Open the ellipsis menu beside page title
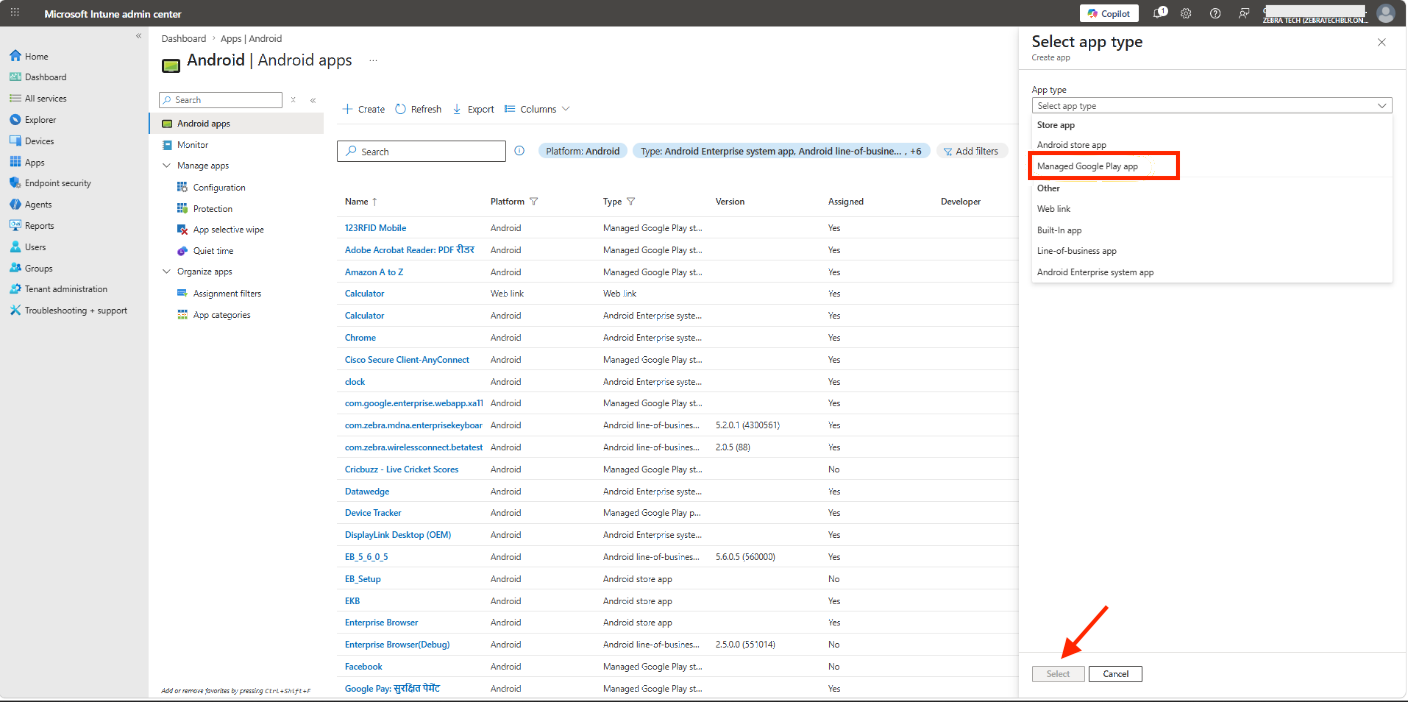The width and height of the screenshot is (1408, 702). click(374, 60)
